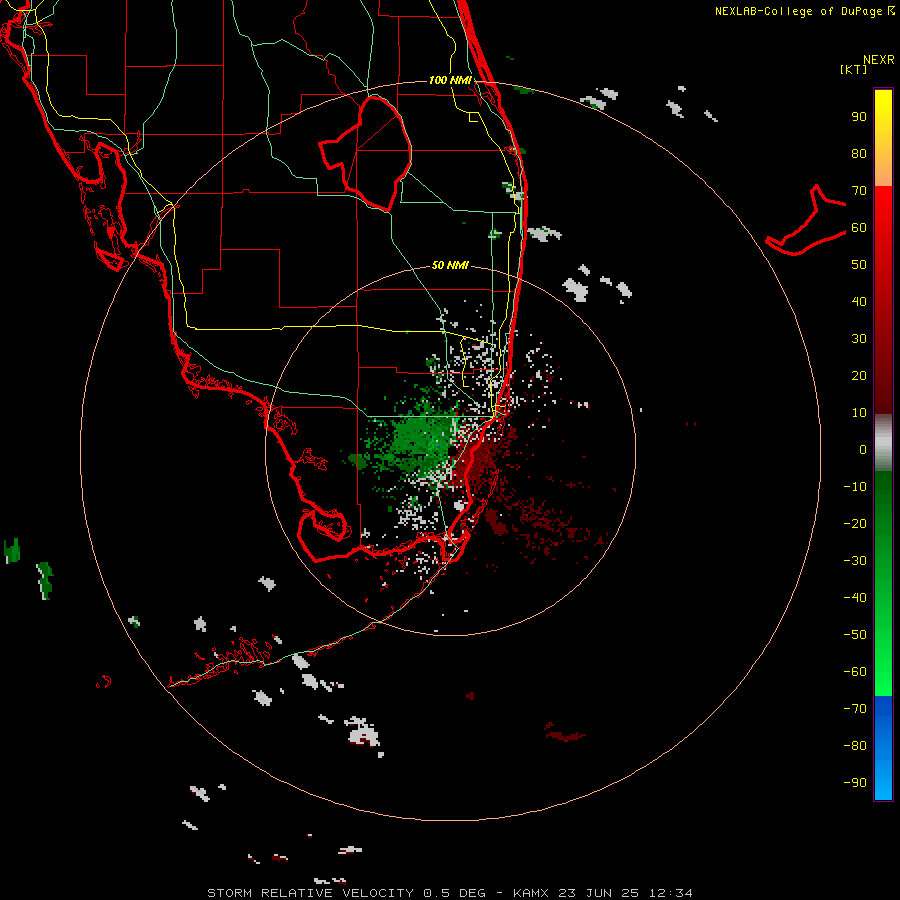The image size is (900, 900).
Task: Click the [KT] unit label above scale
Action: tap(853, 69)
